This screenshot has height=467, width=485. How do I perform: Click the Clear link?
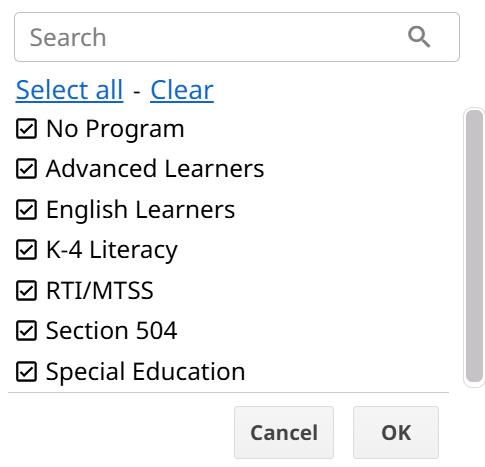pyautogui.click(x=182, y=90)
